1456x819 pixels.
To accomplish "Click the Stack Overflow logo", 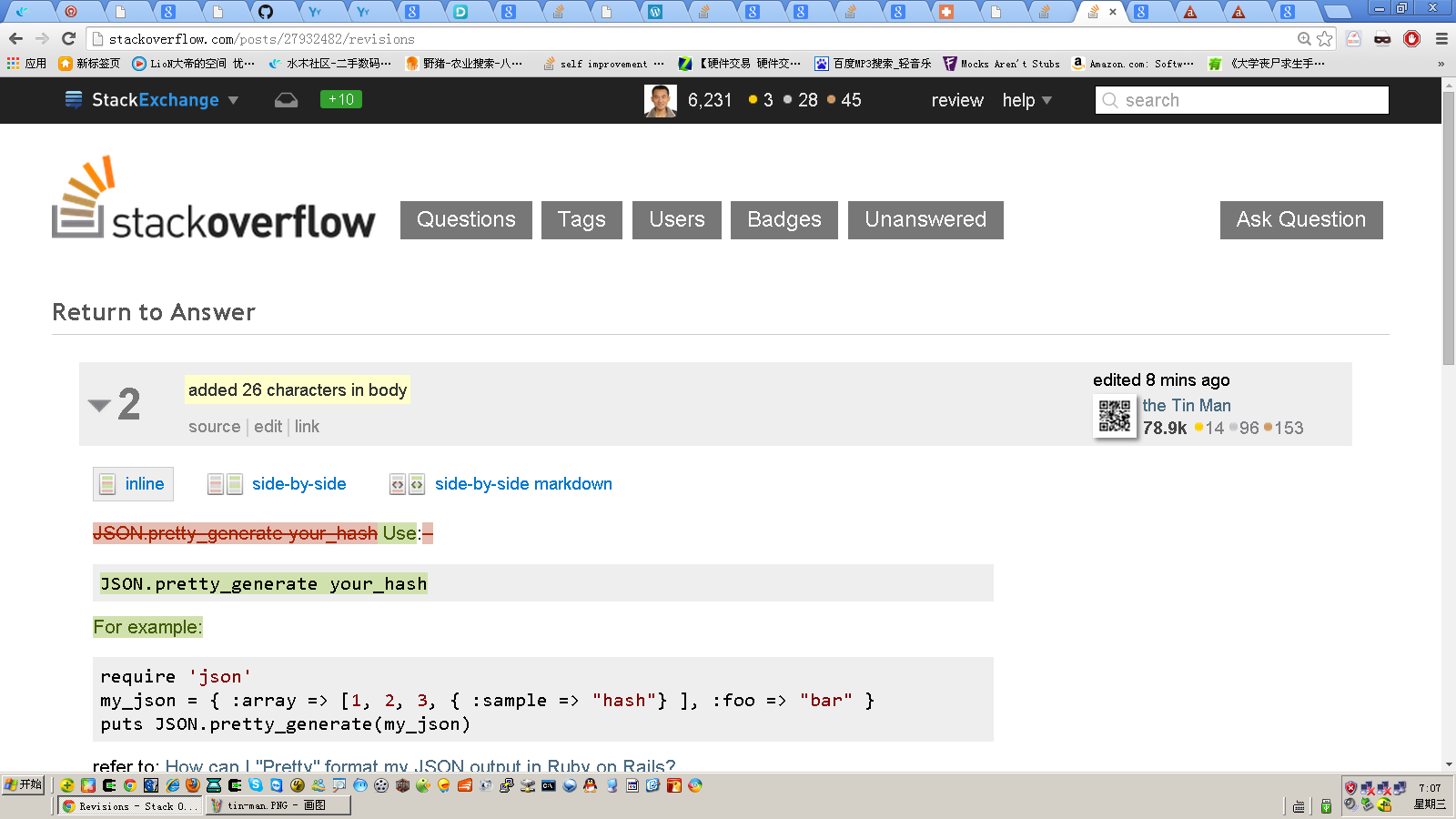I will click(214, 200).
